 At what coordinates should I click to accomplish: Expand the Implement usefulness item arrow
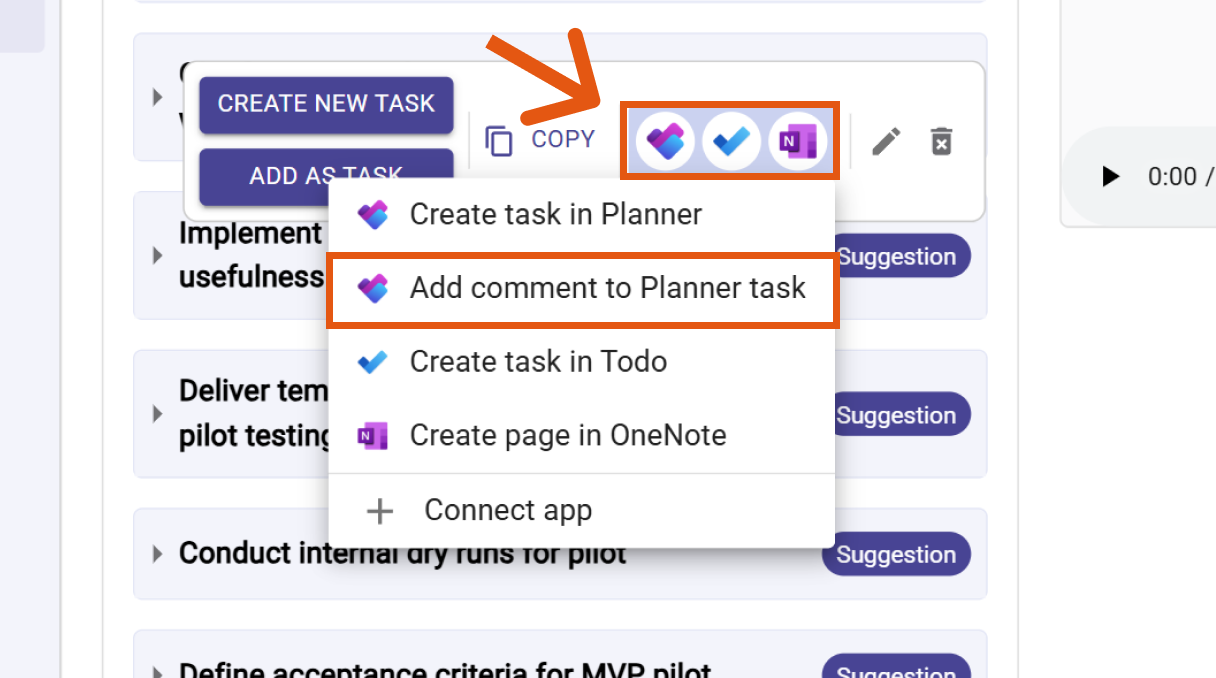coord(157,255)
